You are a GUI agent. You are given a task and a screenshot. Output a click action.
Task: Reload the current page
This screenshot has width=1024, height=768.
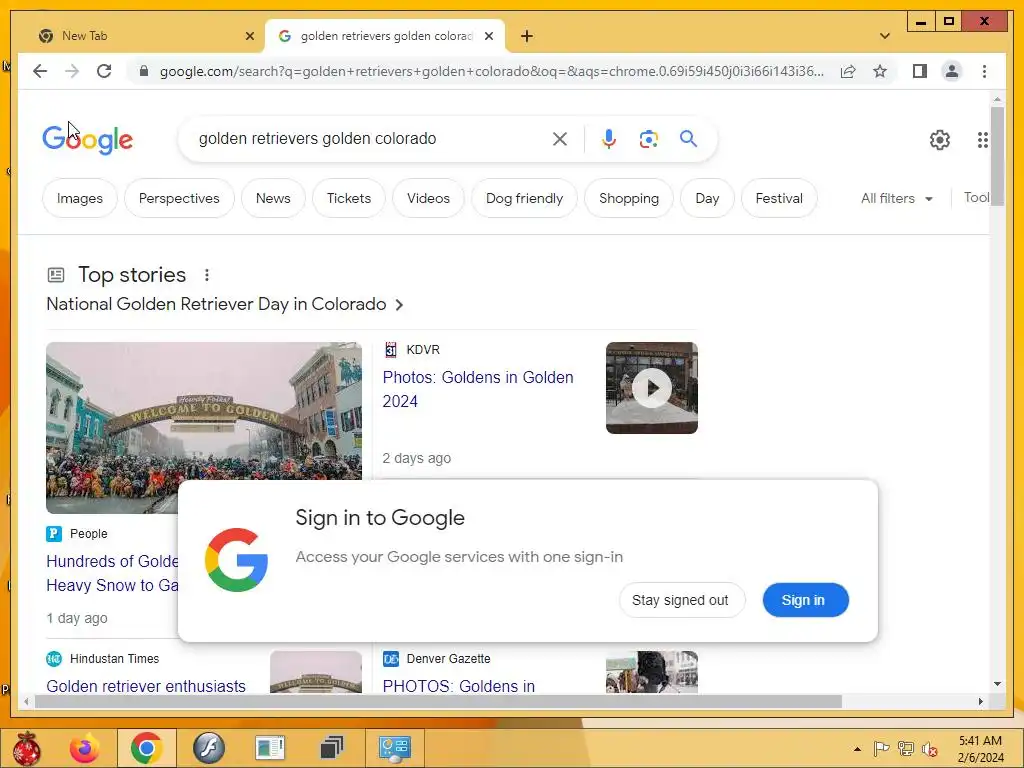[x=104, y=71]
